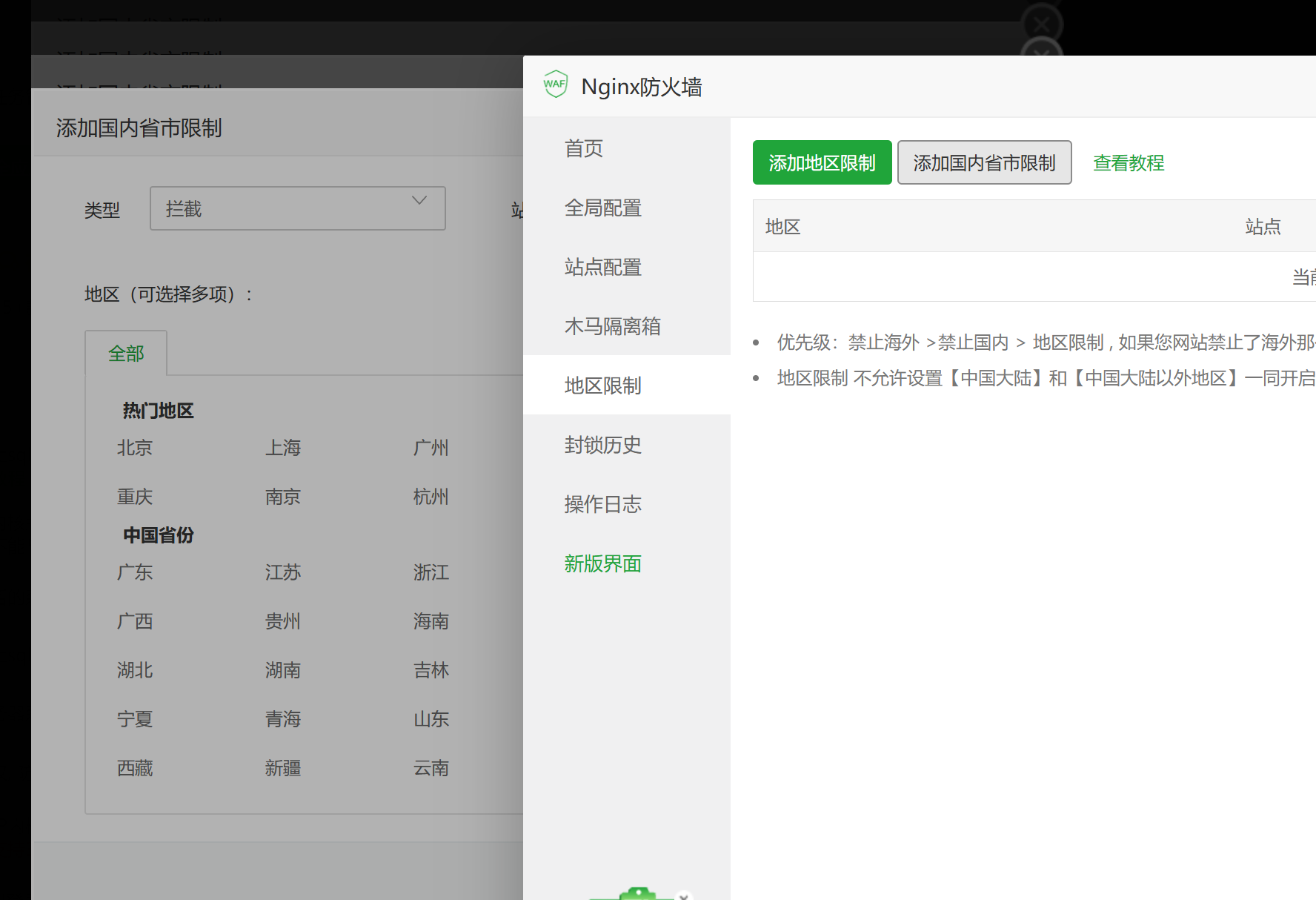Click the 站点 table column header
The image size is (1316, 900).
[1263, 226]
